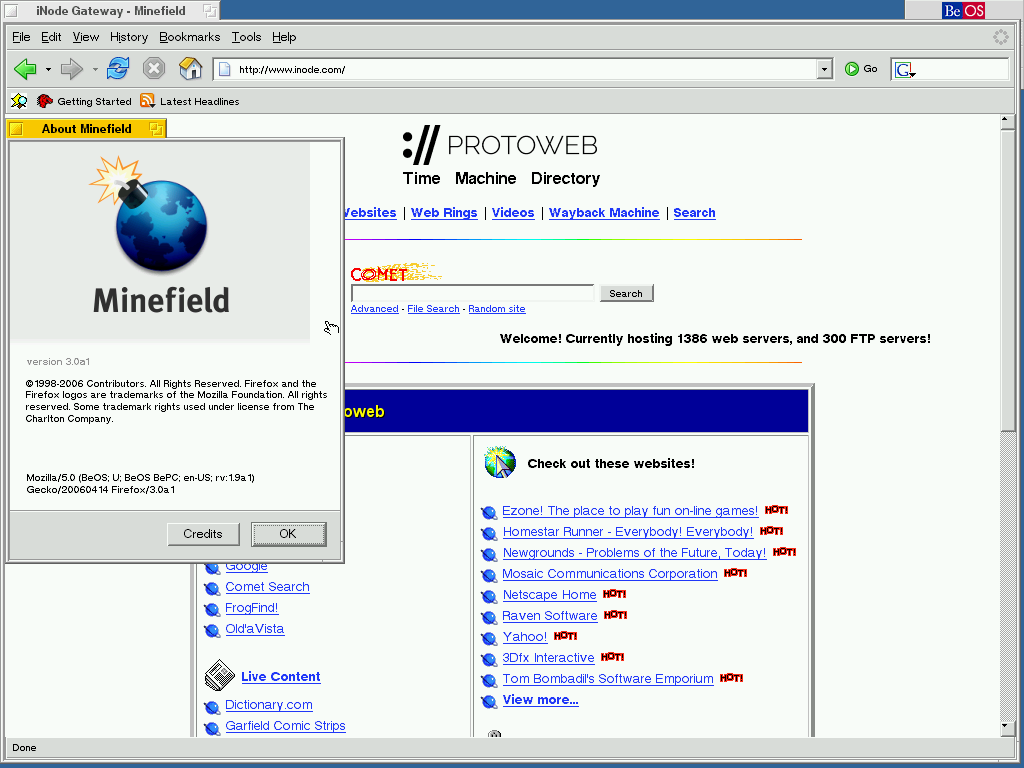Click the About Minefield title tab

click(86, 129)
